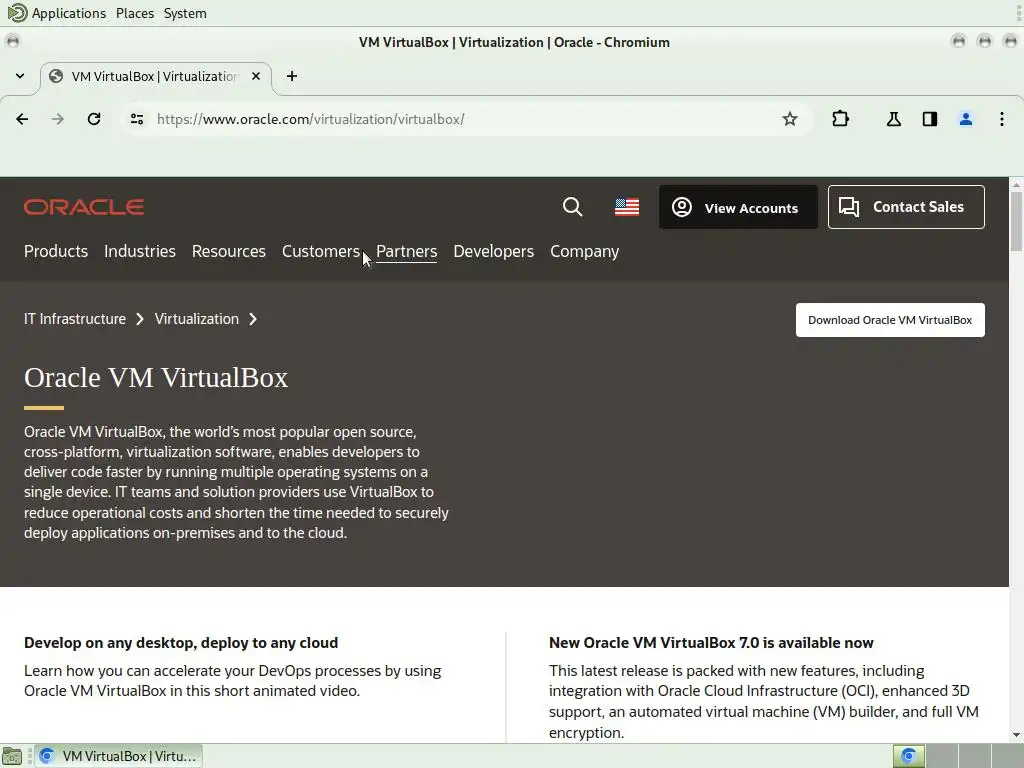Viewport: 1024px width, 768px height.
Task: Bookmark this page with the star icon
Action: pos(790,119)
